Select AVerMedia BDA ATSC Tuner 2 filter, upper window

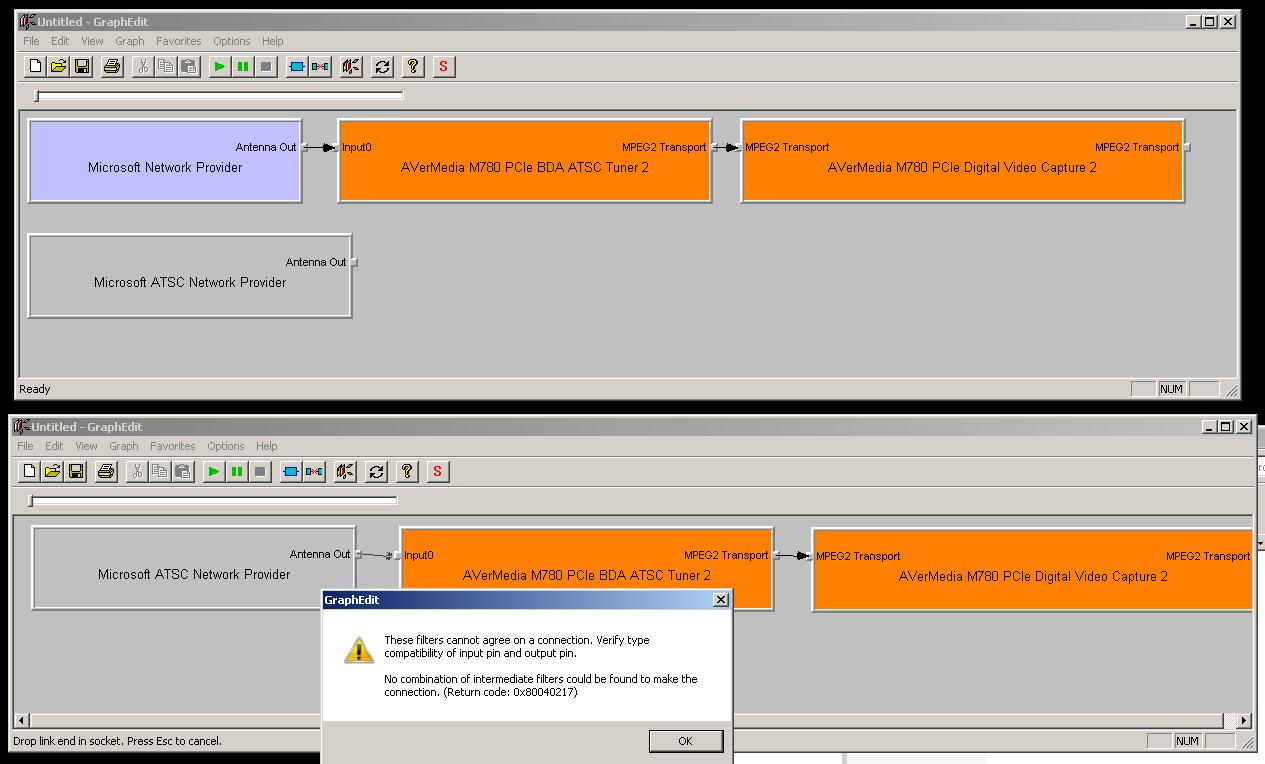pyautogui.click(x=525, y=161)
